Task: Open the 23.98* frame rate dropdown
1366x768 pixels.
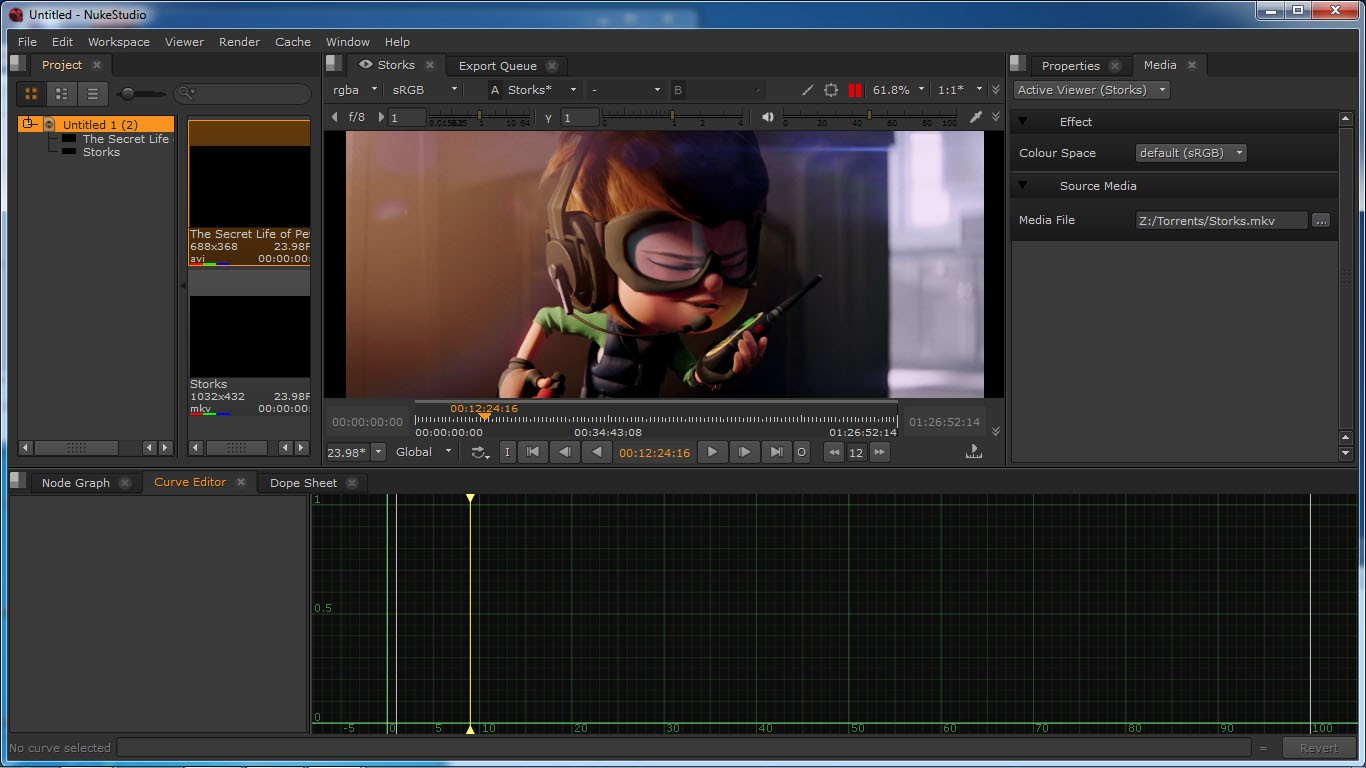Action: 356,452
